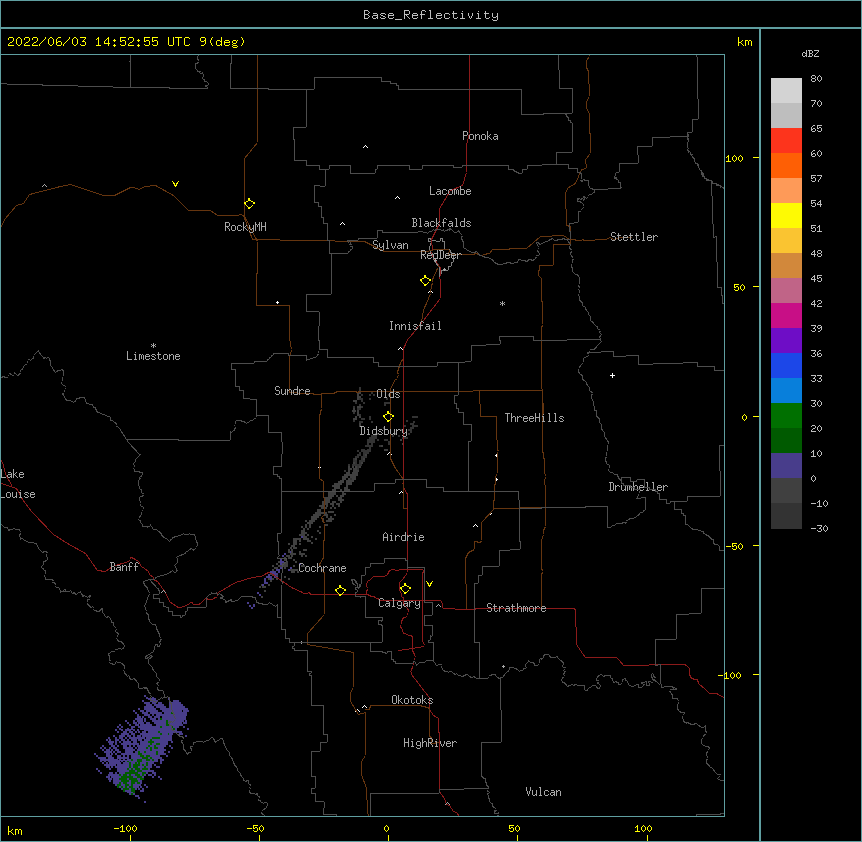Click the Stettler city label
862x842 pixels.
click(x=634, y=237)
